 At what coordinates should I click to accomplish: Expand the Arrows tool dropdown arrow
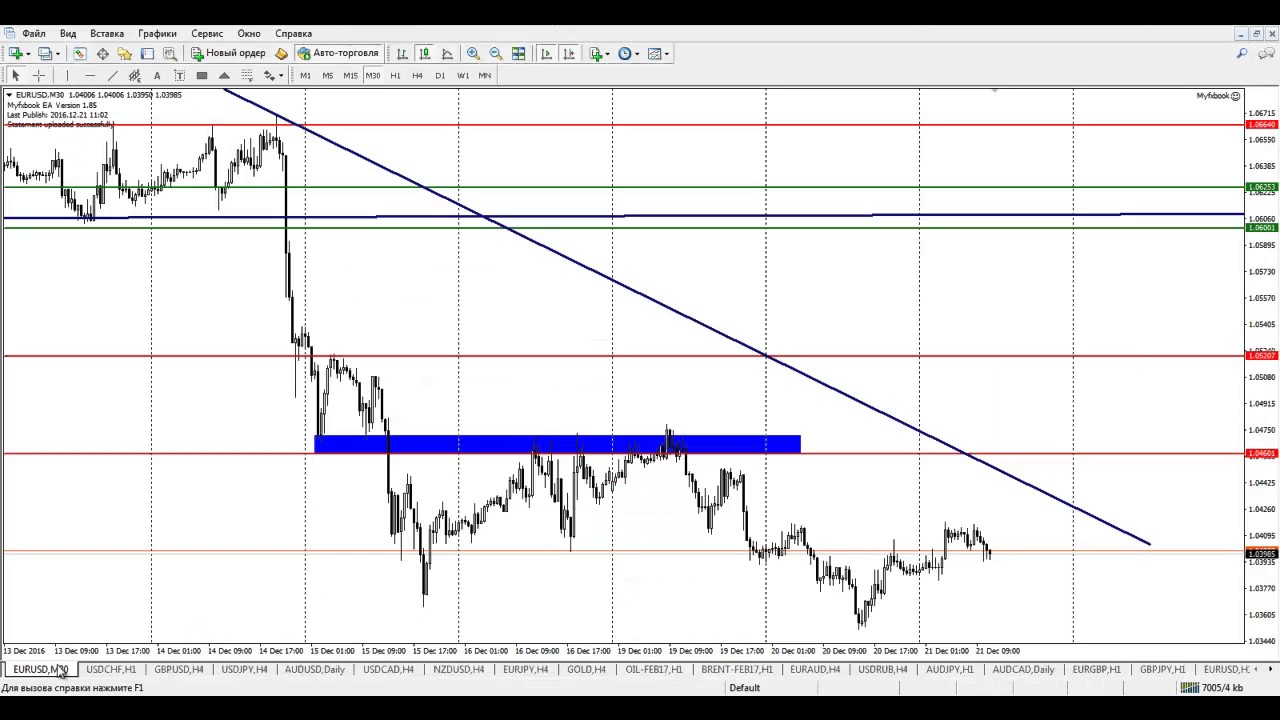click(281, 75)
